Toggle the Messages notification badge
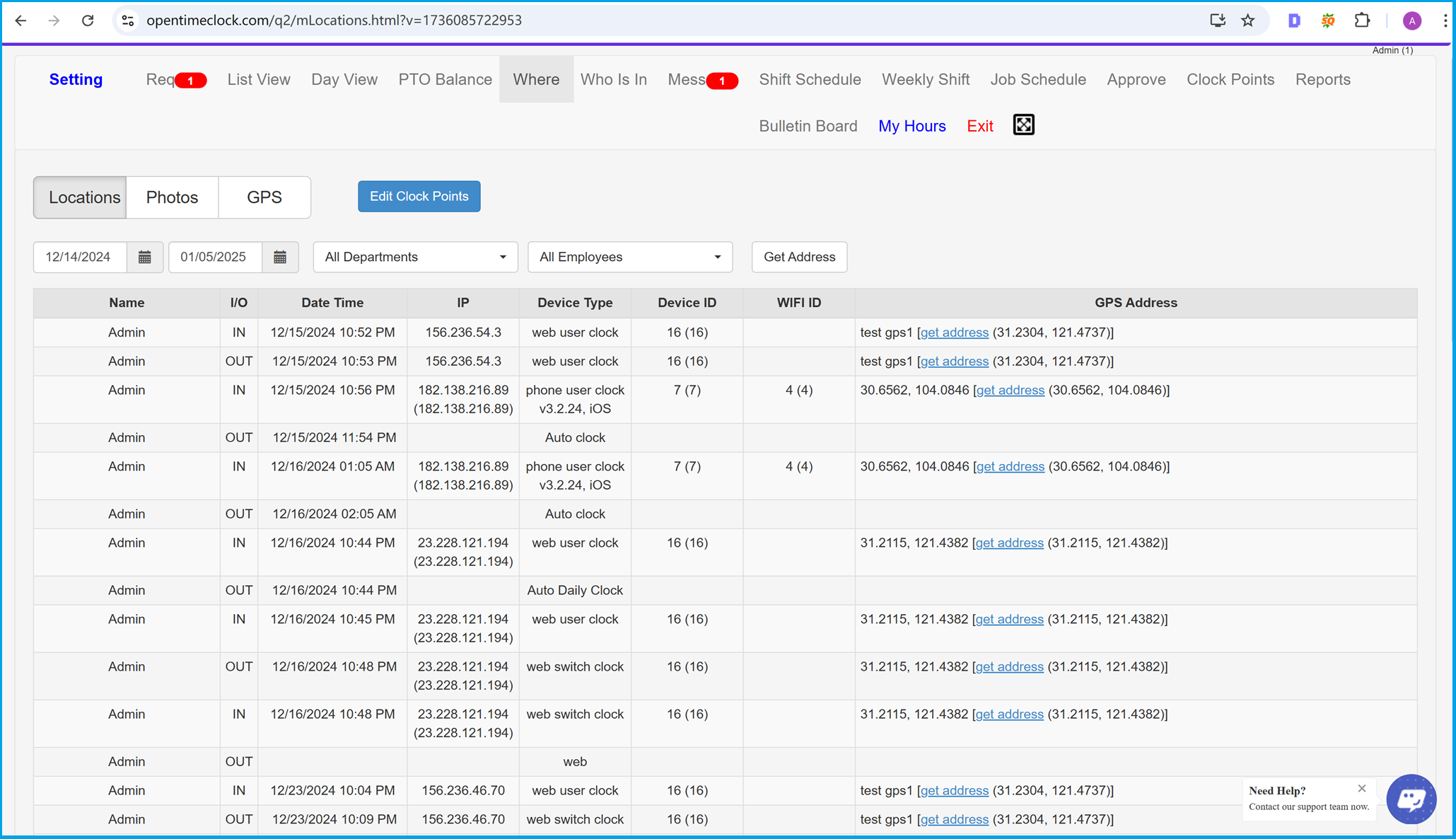Image resolution: width=1456 pixels, height=839 pixels. 721,80
